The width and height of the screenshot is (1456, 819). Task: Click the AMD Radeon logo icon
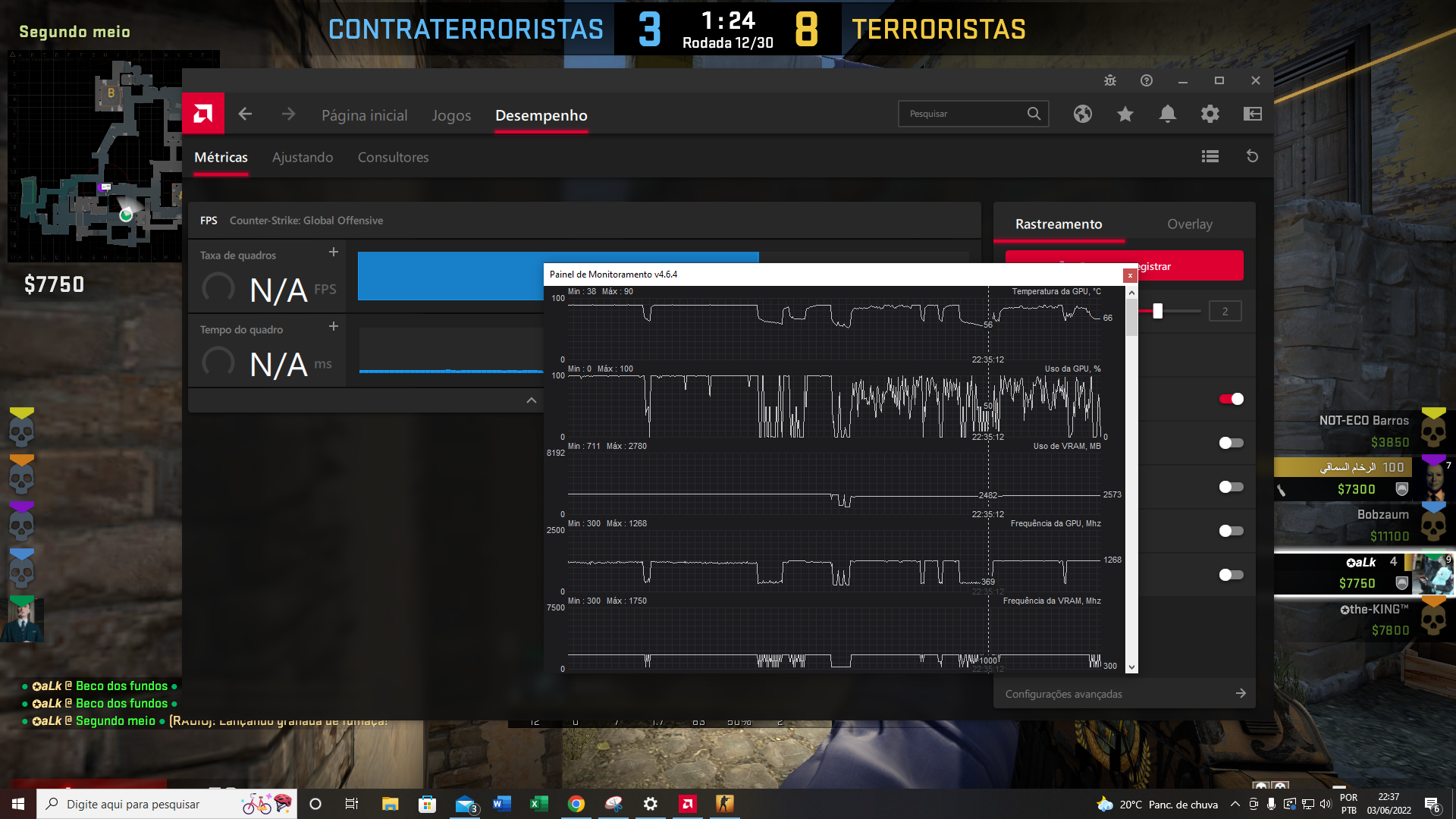(x=202, y=114)
